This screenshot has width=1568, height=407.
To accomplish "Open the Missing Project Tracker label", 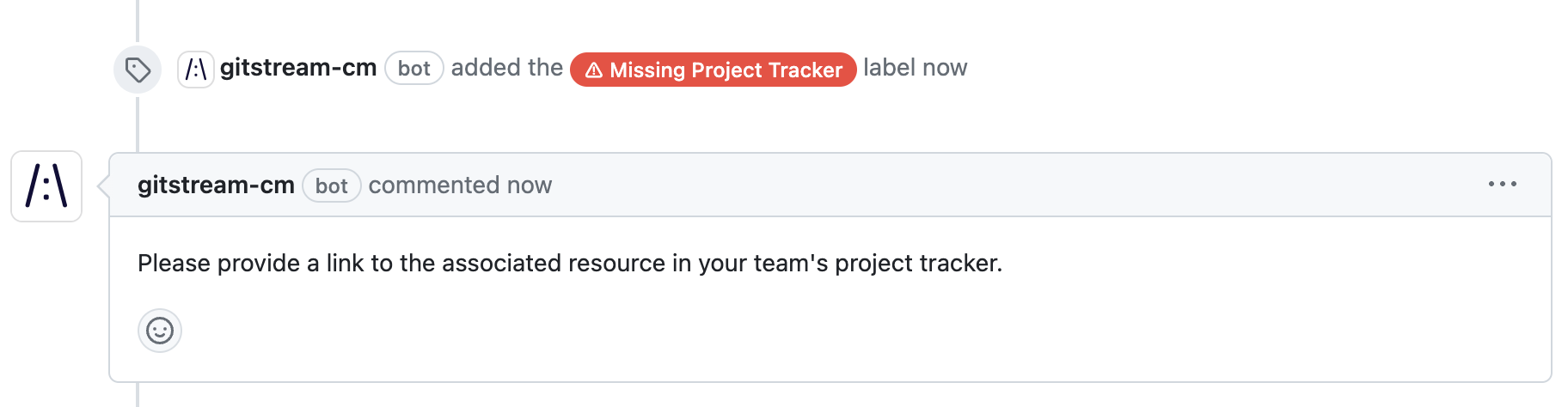I will click(714, 70).
